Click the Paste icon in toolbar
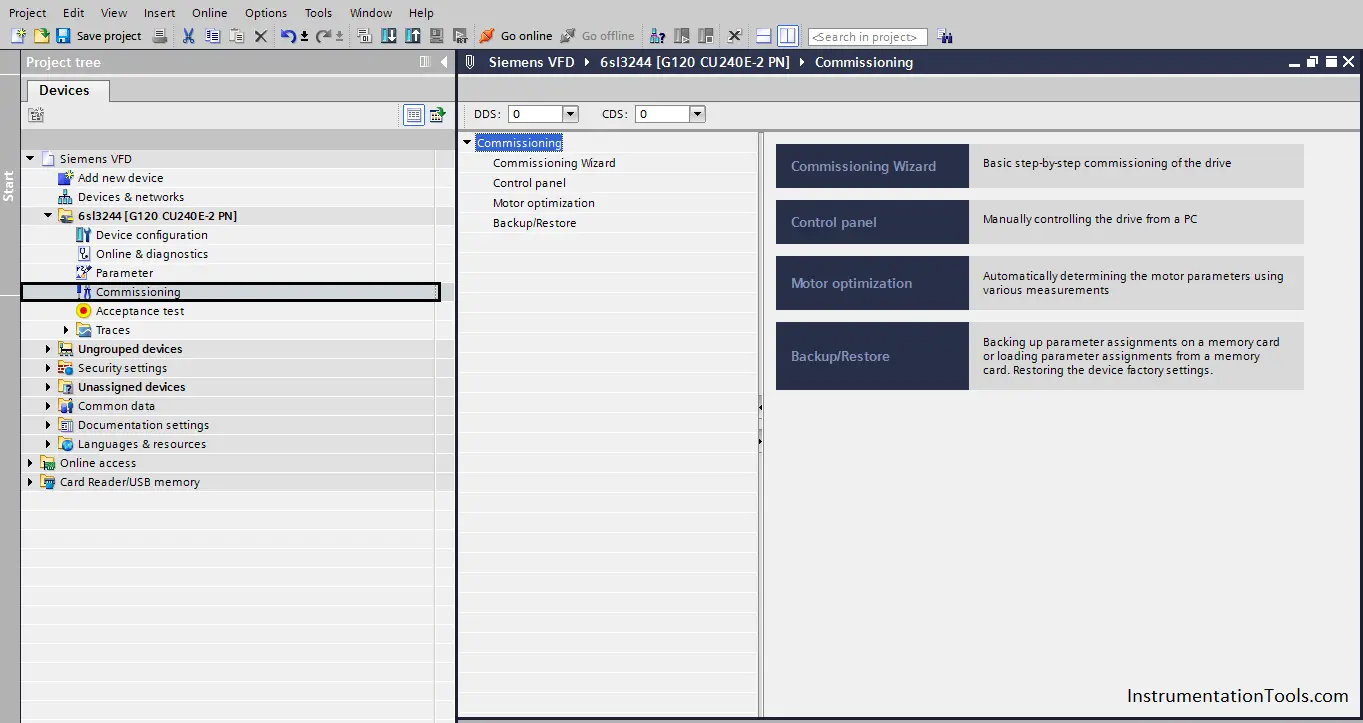1363x723 pixels. click(x=236, y=36)
